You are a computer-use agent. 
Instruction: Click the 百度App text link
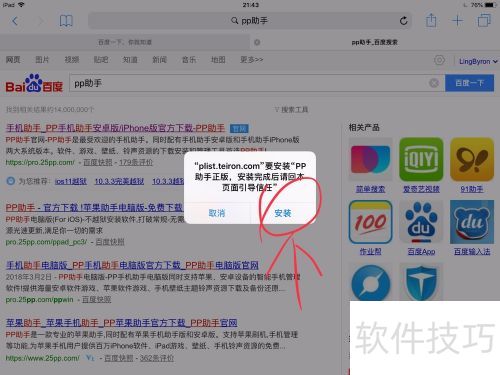pos(421,251)
